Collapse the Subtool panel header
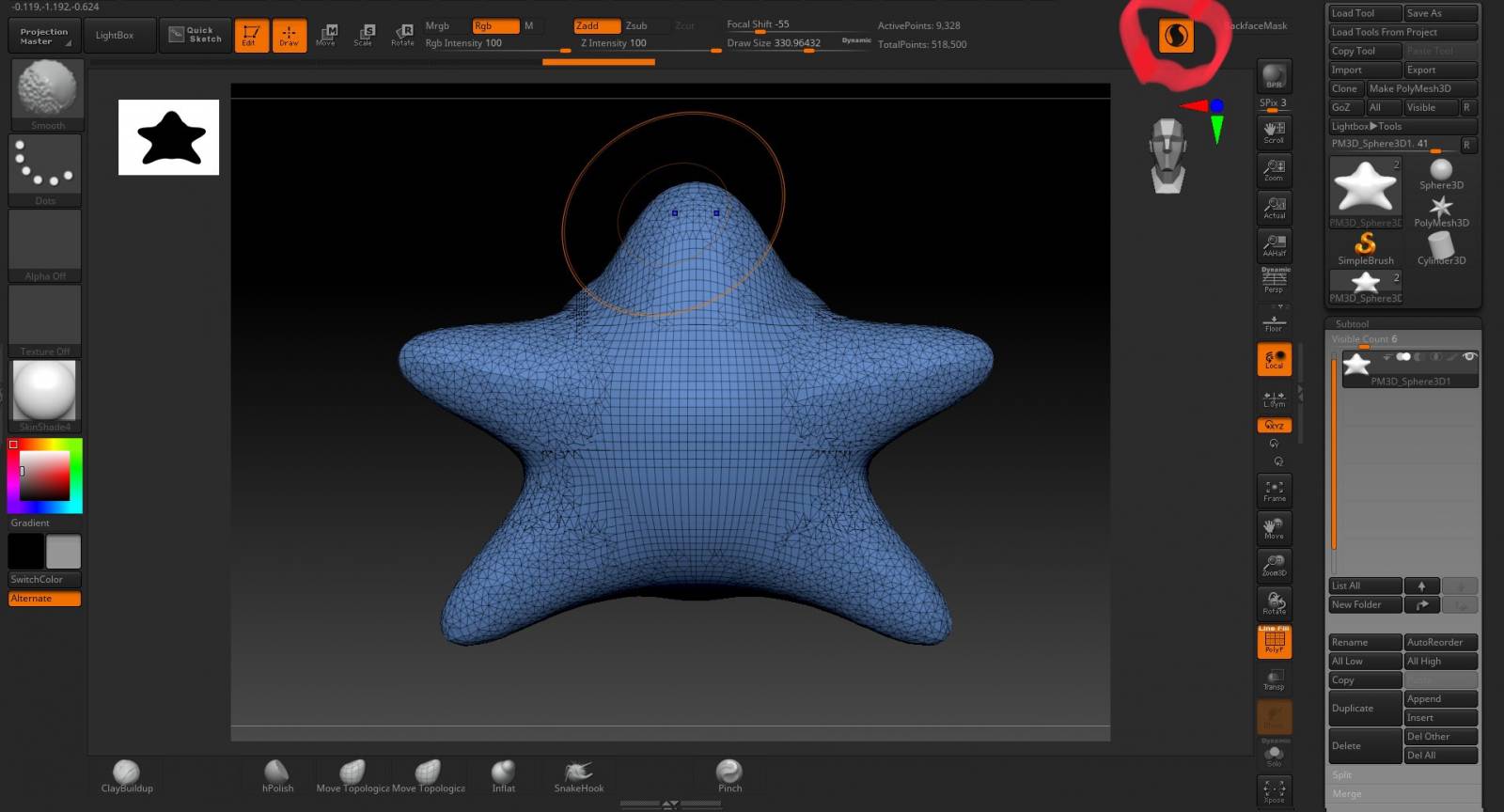The image size is (1504, 812). tap(1352, 324)
